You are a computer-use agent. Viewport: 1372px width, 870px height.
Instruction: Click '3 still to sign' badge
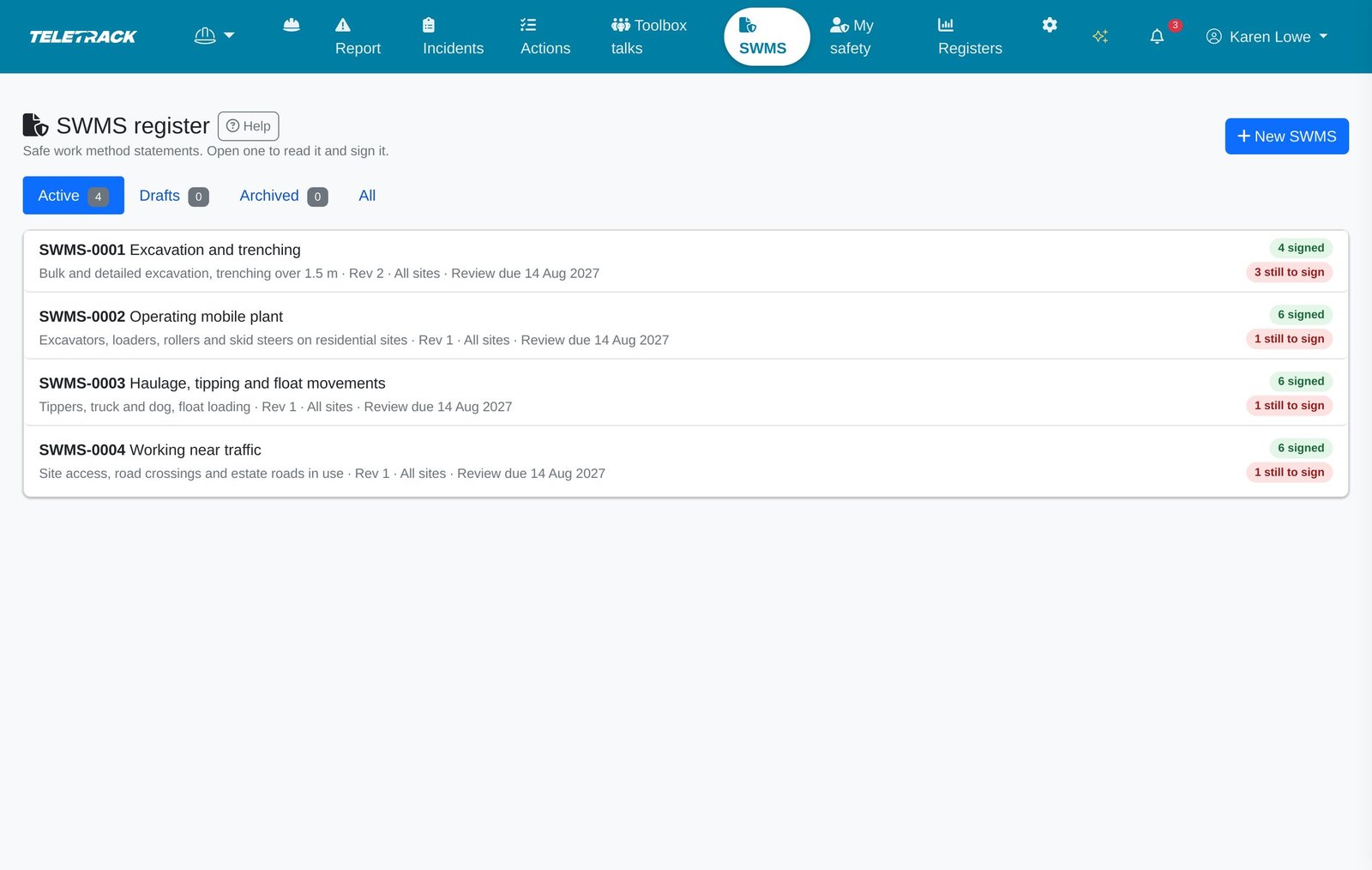1289,272
